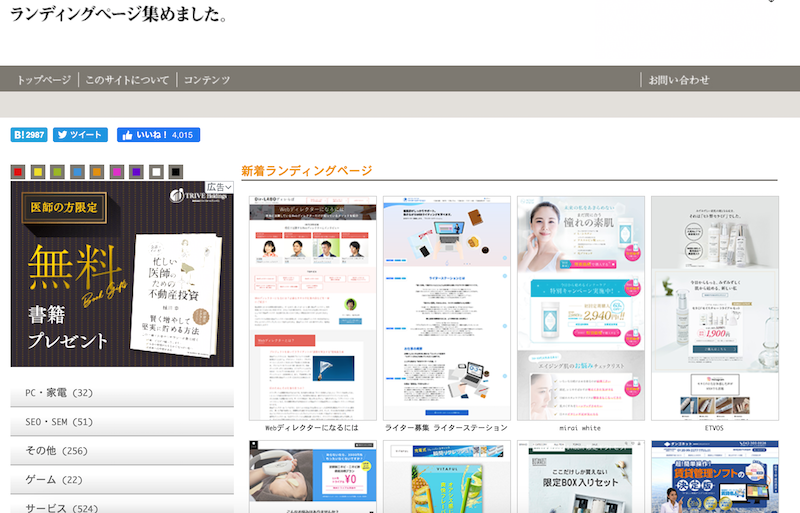Open the トップページ menu item
The height and width of the screenshot is (513, 800).
(x=44, y=80)
